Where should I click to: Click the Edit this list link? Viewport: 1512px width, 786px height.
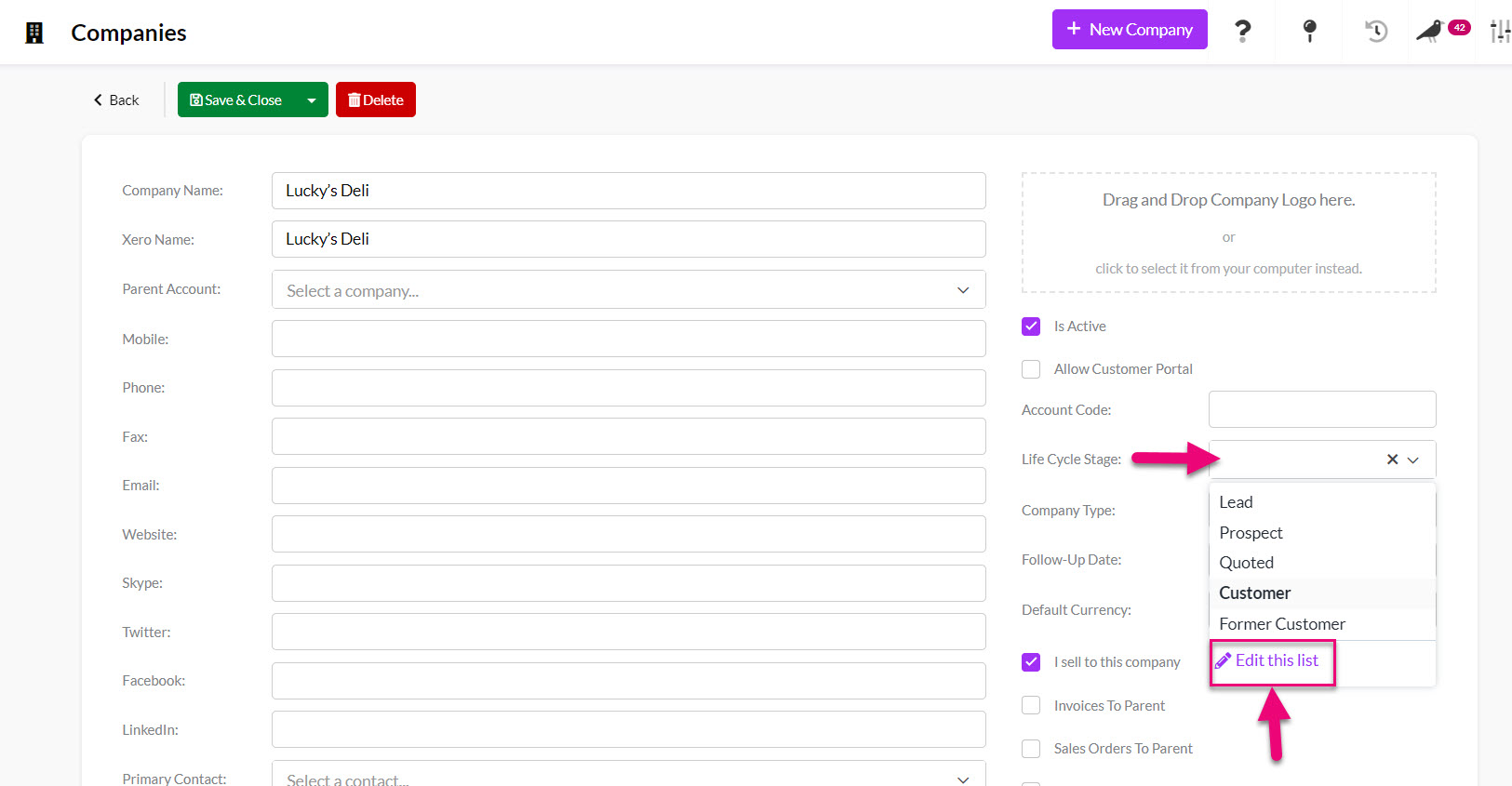pos(1267,660)
